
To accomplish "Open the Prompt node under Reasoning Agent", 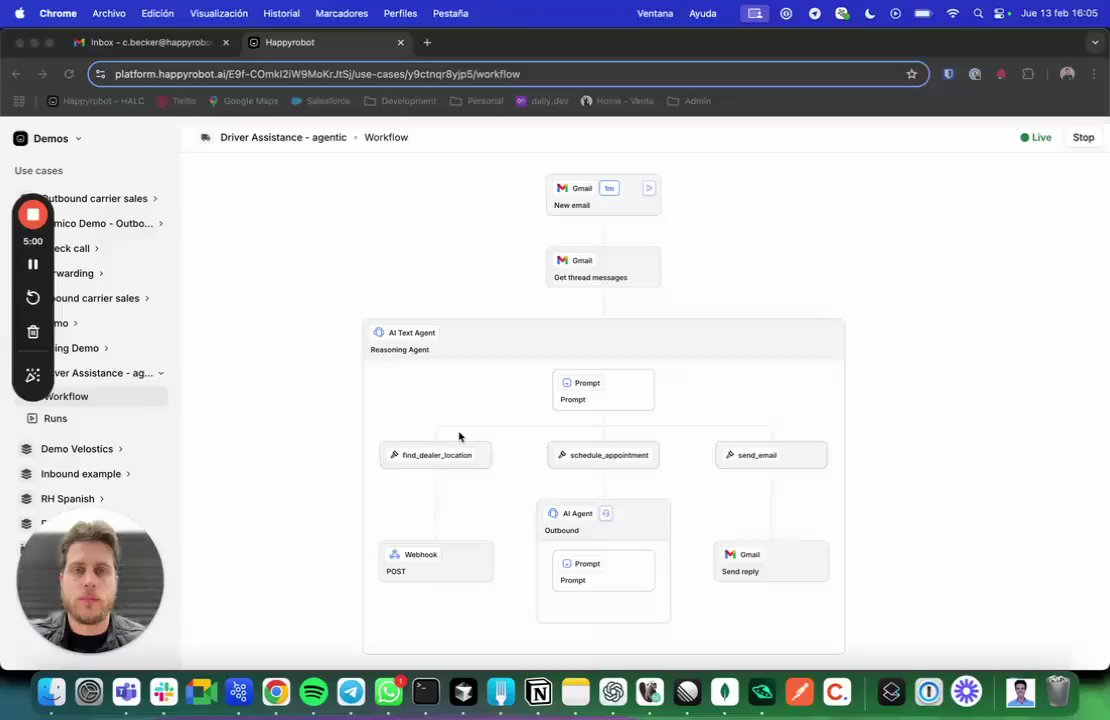I will [603, 390].
